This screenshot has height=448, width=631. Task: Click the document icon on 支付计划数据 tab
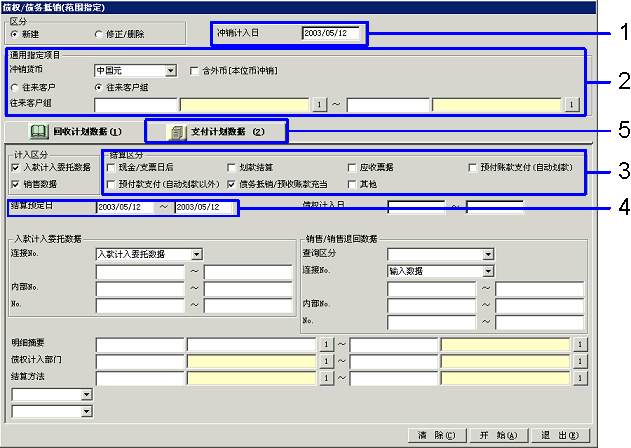176,131
